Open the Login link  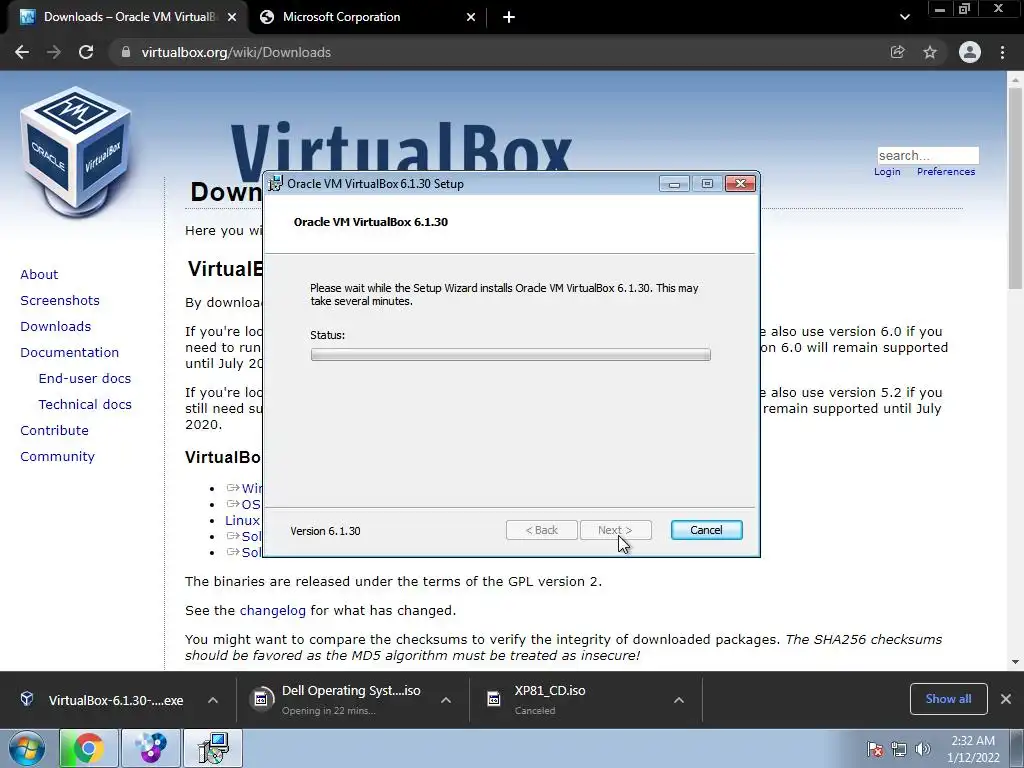tap(887, 172)
